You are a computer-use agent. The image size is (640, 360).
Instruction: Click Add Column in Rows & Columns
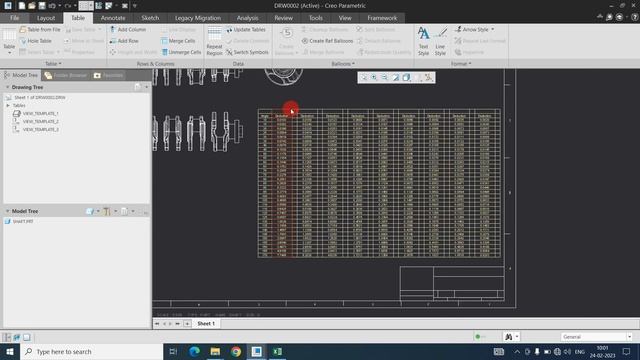(x=128, y=29)
